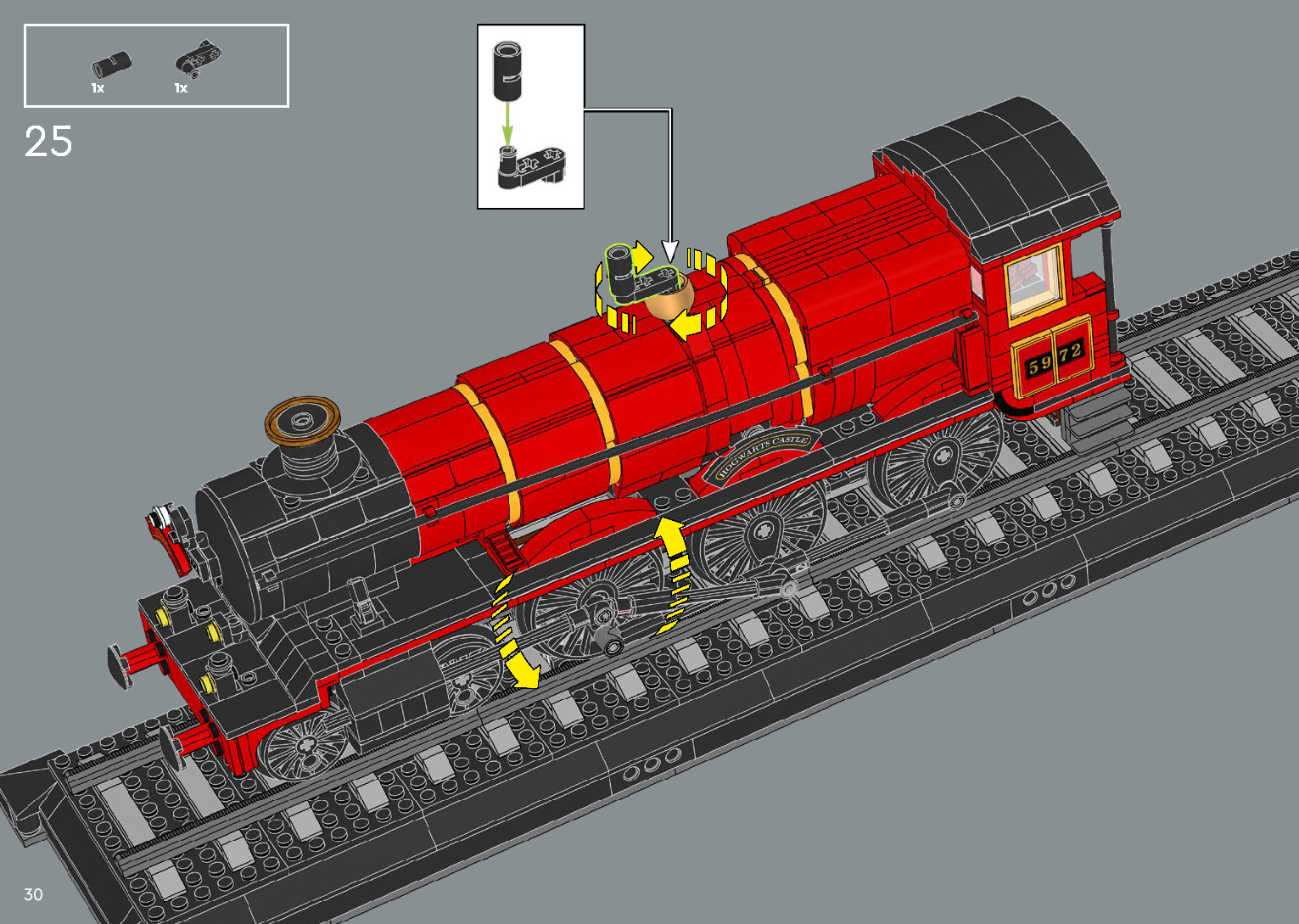1299x924 pixels.
Task: Click the step number 25
Action: pos(48,142)
